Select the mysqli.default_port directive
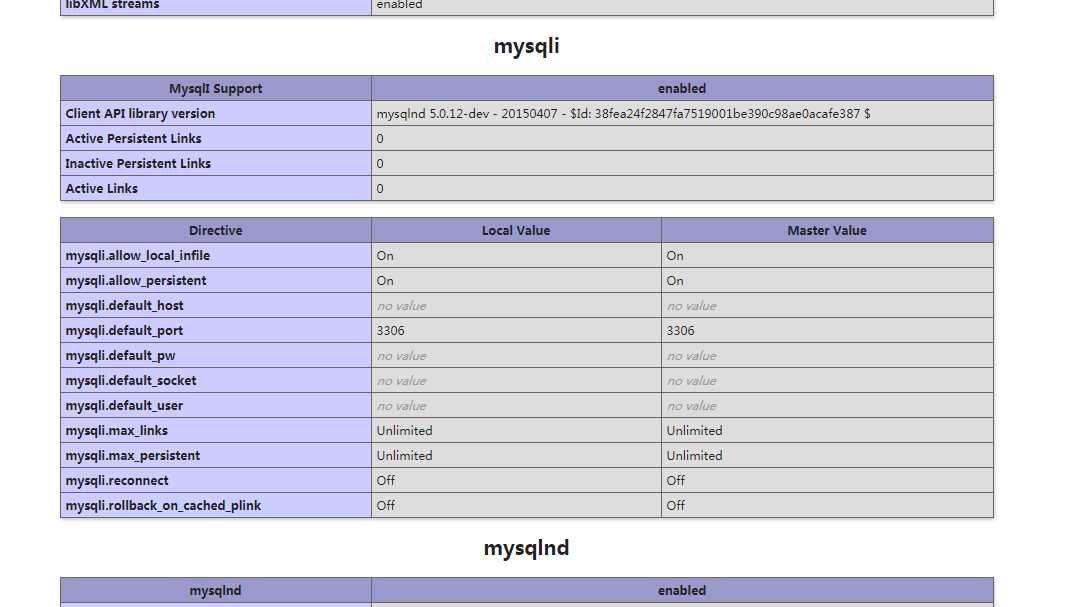Screen dimensions: 1091x607 pyautogui.click(x=124, y=331)
